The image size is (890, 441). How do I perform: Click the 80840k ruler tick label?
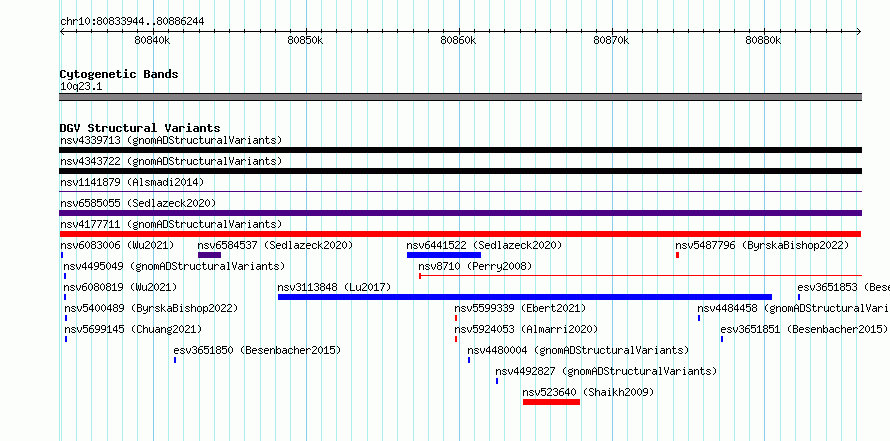152,40
